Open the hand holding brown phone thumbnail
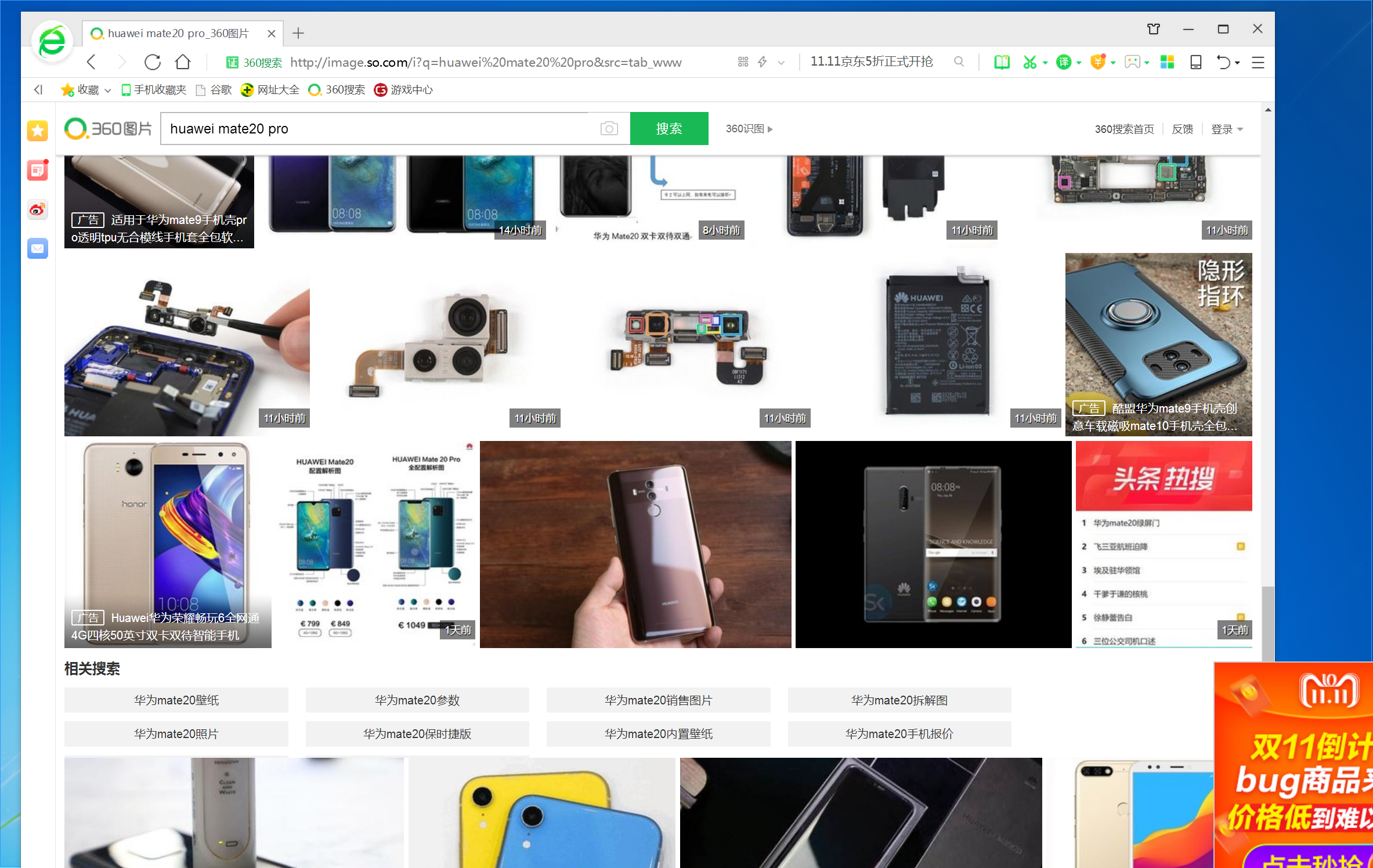Screen dimensions: 1373x868 (x=635, y=544)
